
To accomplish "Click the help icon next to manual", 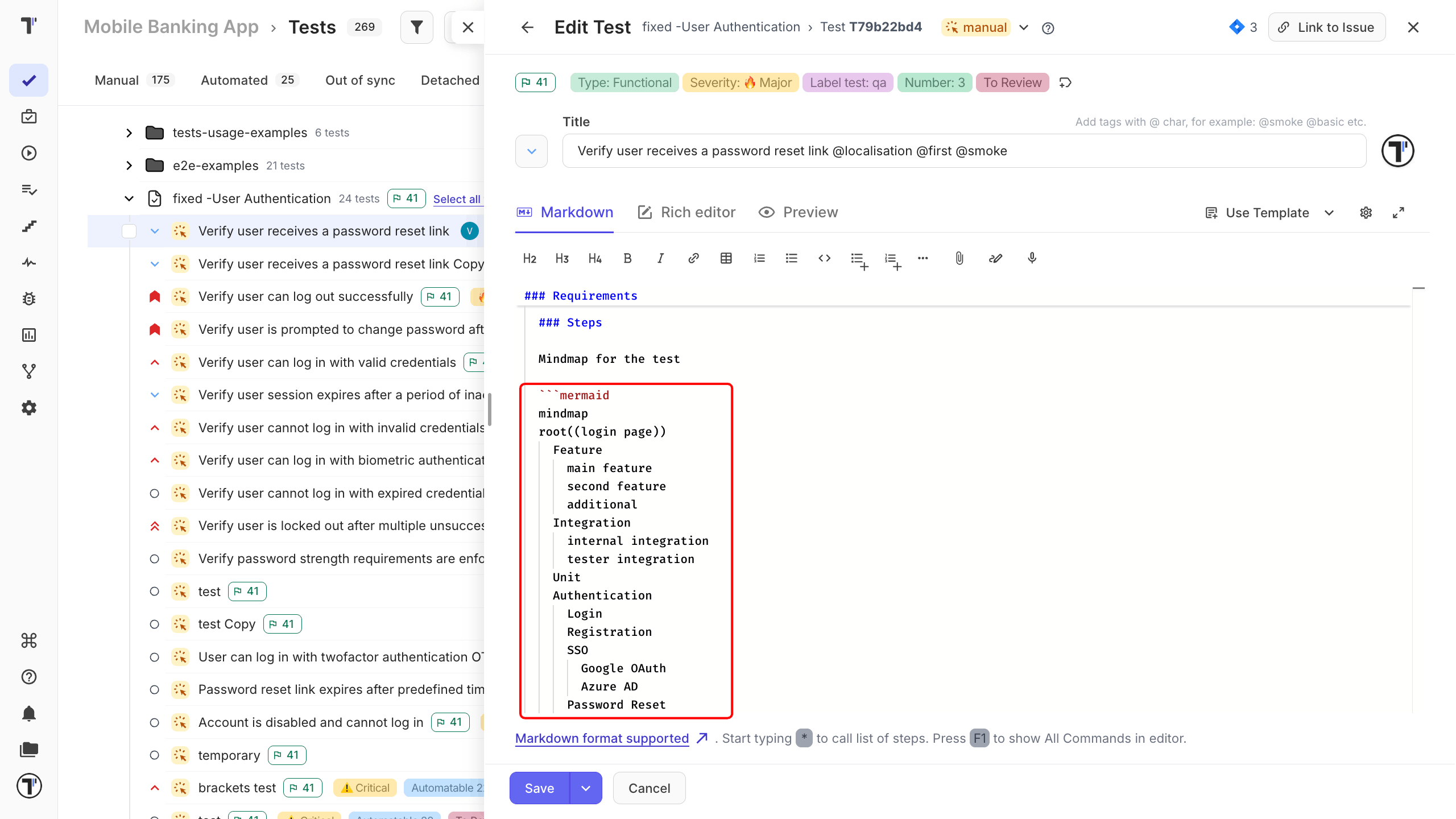I will (1048, 28).
